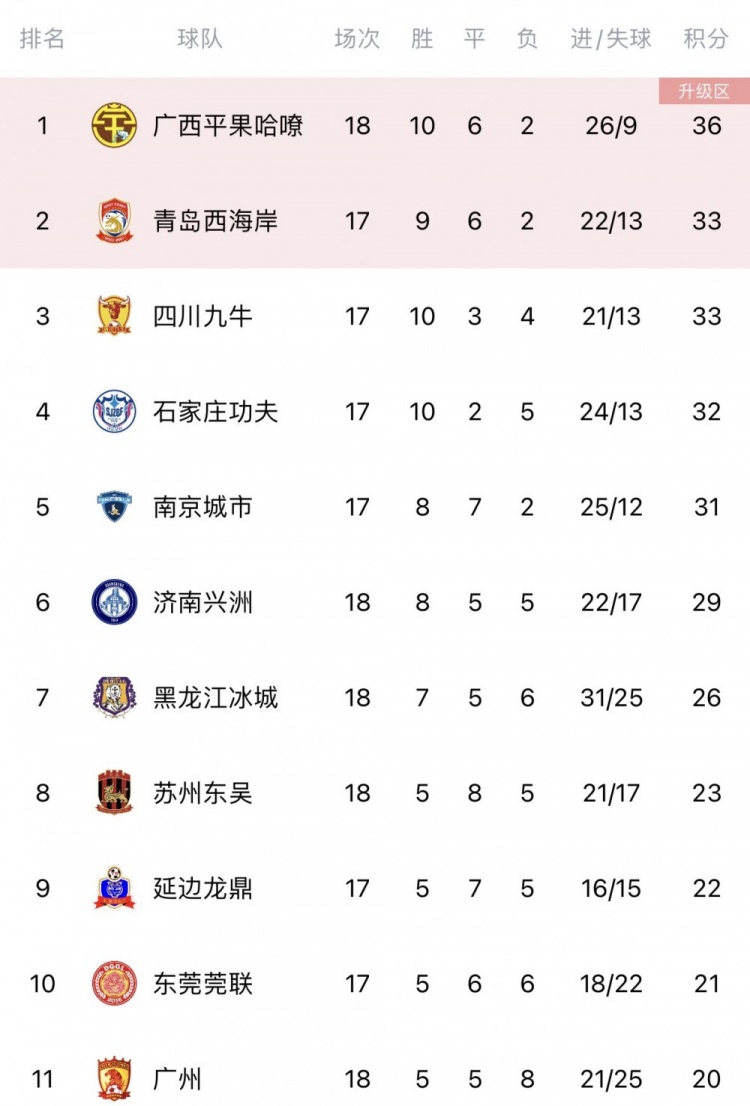Click the 升级区 promotion zone tag
Screen dimensions: 750x1106
704,91
